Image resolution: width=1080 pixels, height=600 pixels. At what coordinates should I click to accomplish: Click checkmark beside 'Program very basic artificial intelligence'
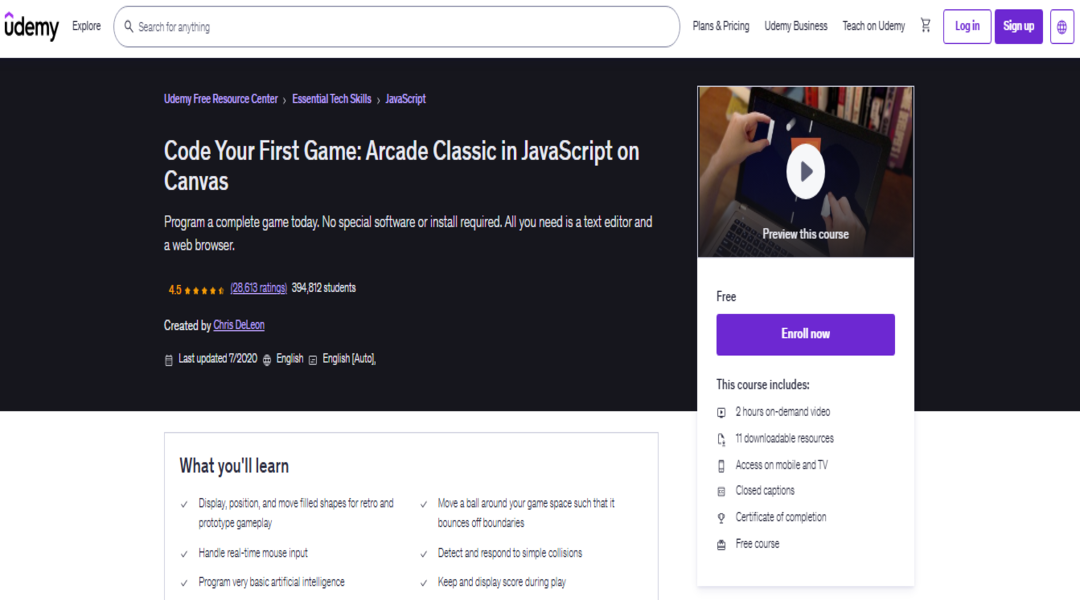pyautogui.click(x=184, y=583)
